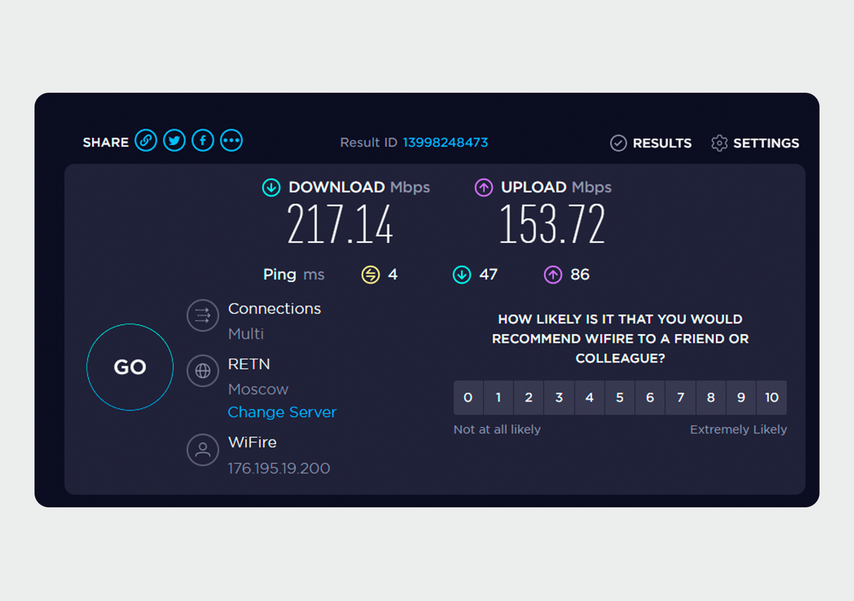Viewport: 854px width, 601px height.
Task: Rate recommendation as 3
Action: point(559,398)
